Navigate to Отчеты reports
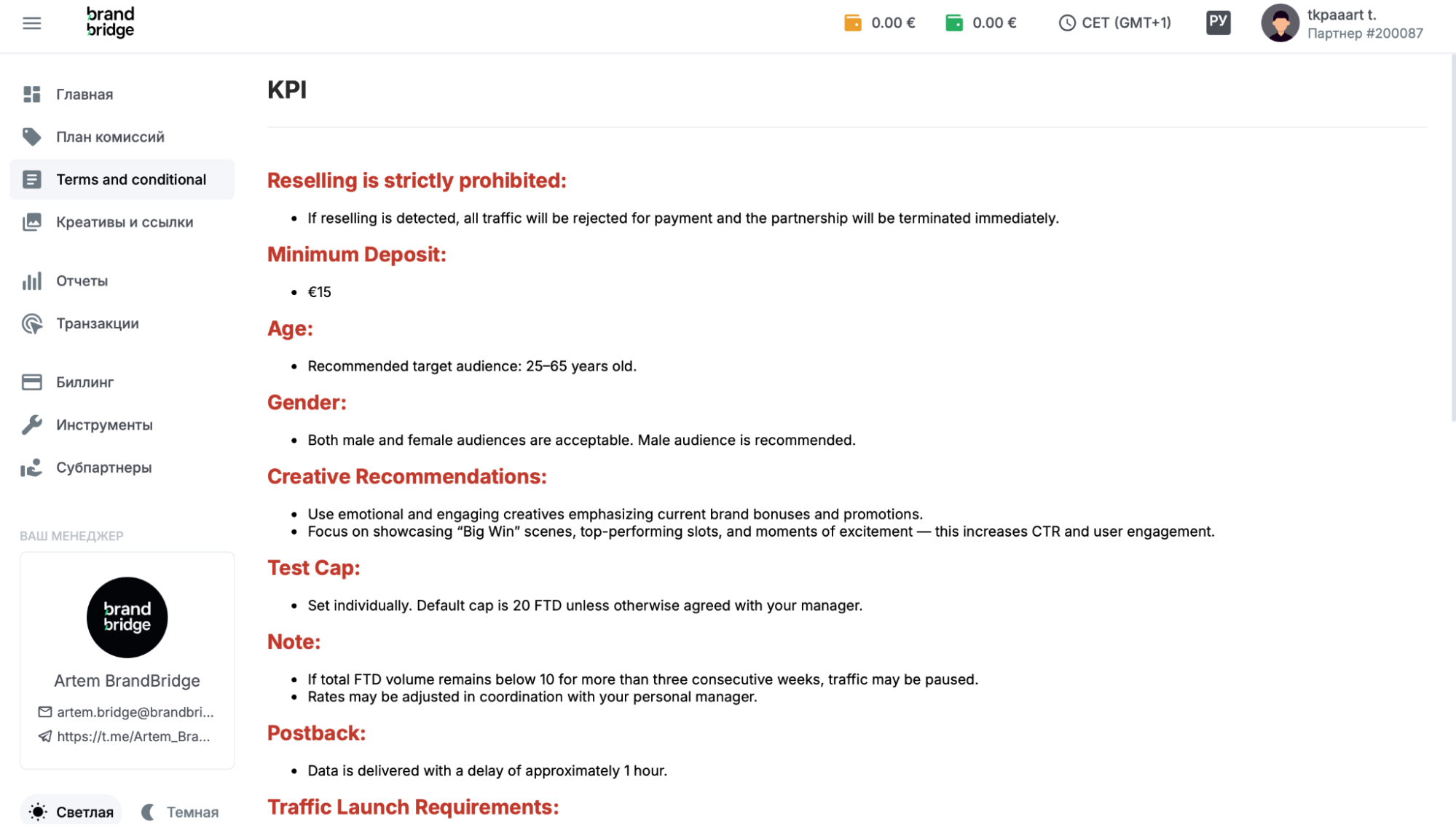Viewport: 1456px width, 825px height. [x=122, y=281]
